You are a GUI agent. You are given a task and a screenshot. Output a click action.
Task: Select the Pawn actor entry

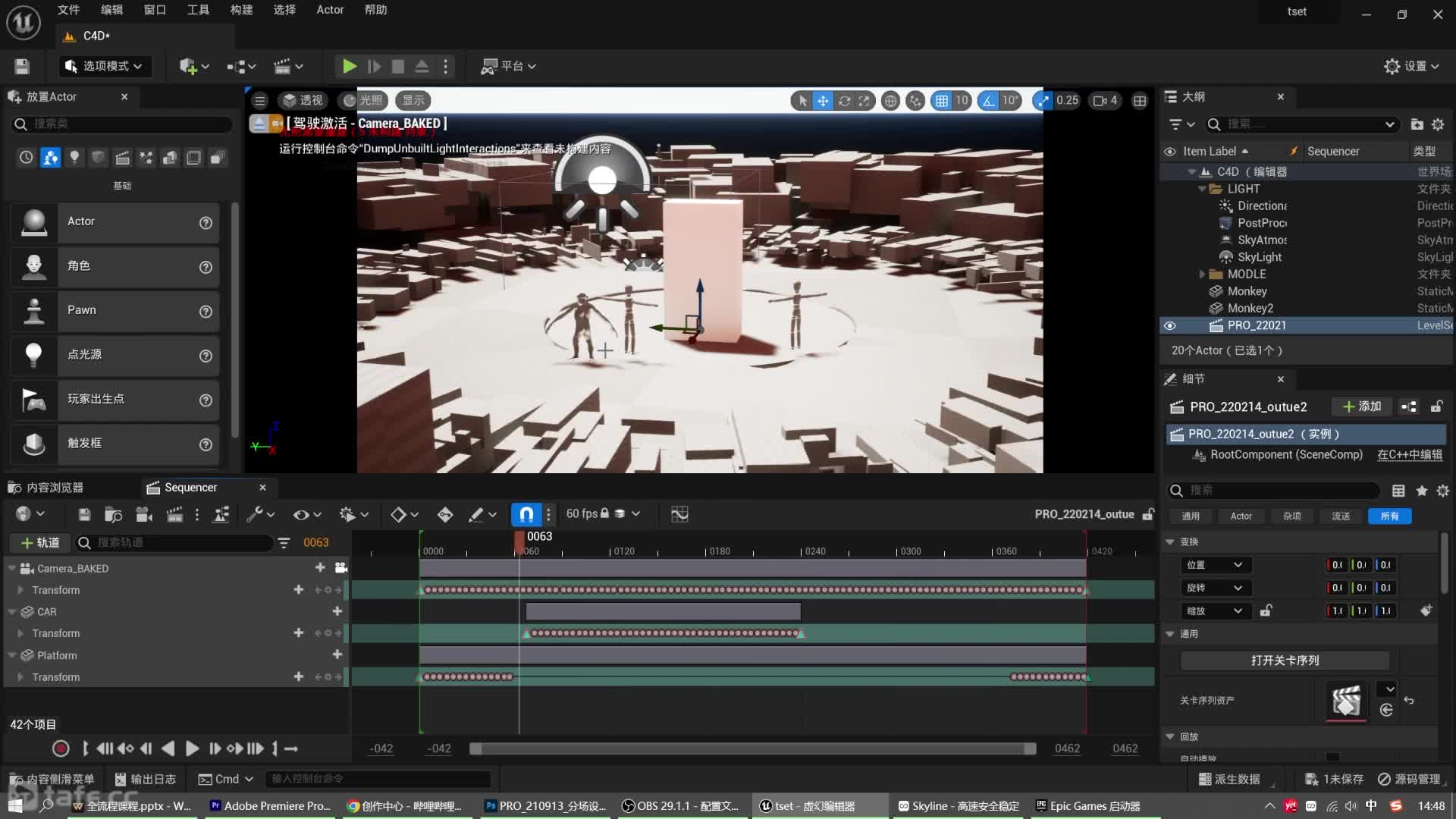[x=115, y=311]
